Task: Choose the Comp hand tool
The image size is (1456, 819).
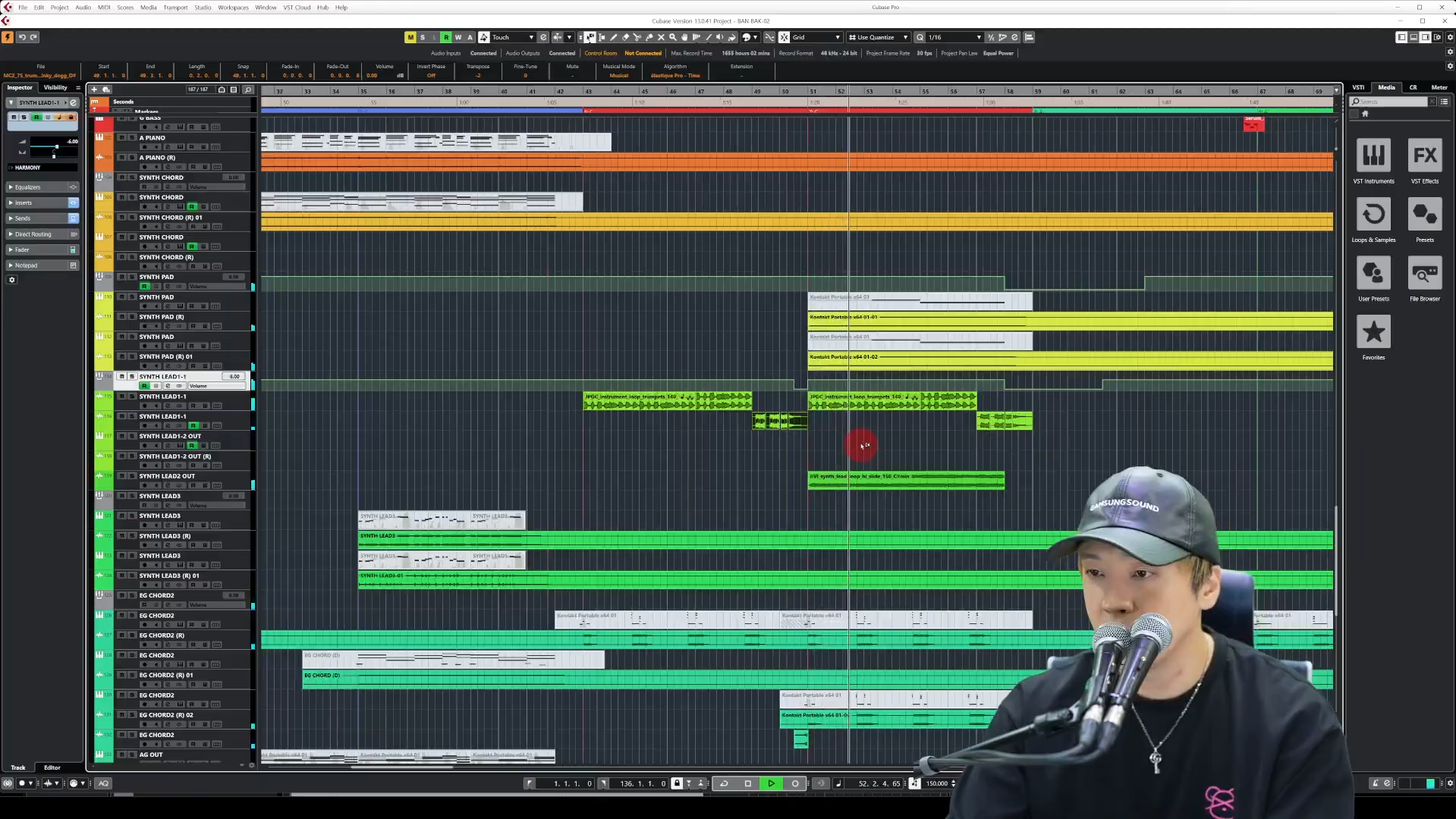Action: 684,37
